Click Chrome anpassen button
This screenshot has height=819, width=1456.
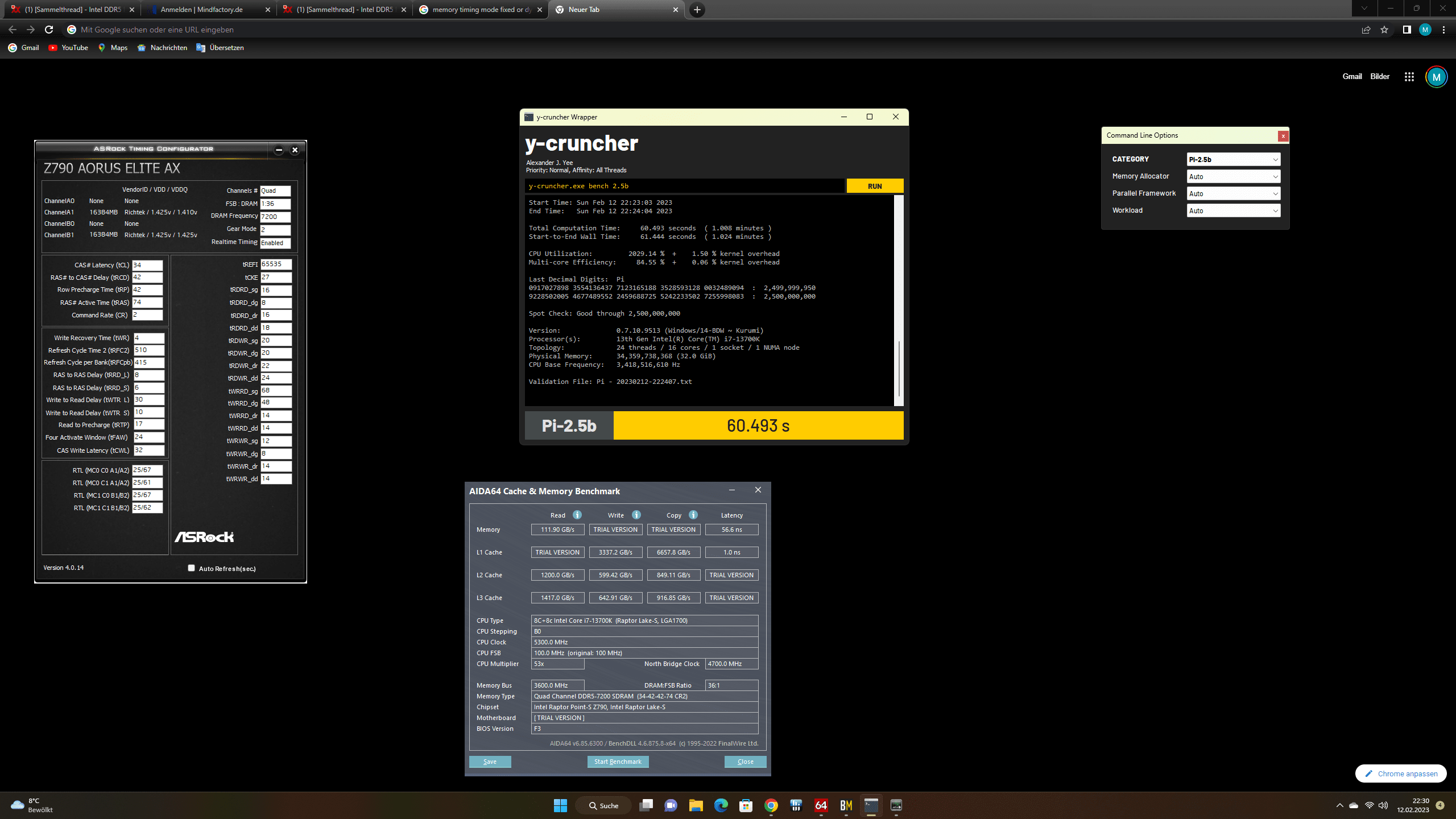pyautogui.click(x=1401, y=773)
